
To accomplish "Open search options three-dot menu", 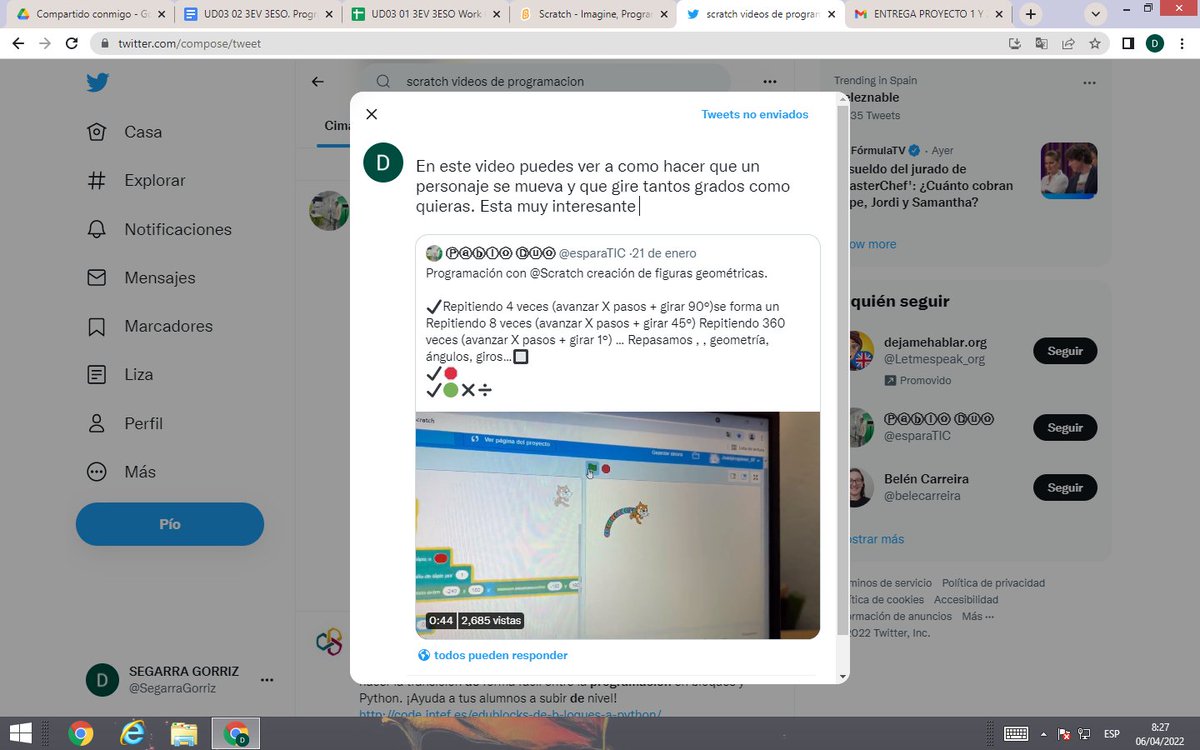I will (x=770, y=82).
